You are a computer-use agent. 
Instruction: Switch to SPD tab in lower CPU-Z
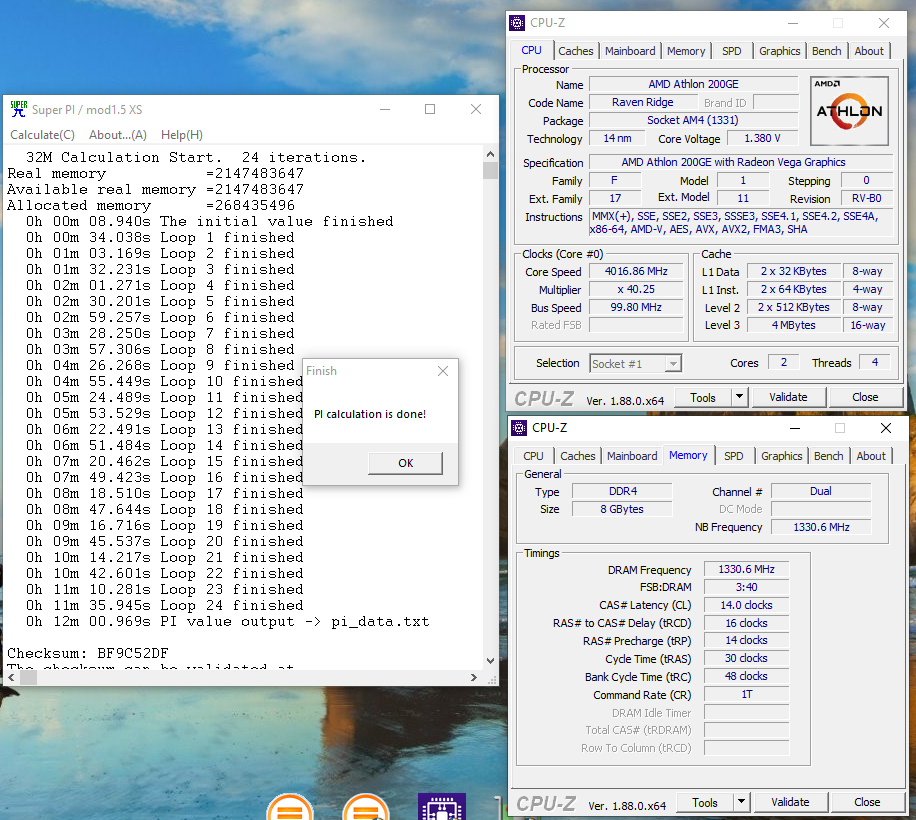[x=734, y=456]
